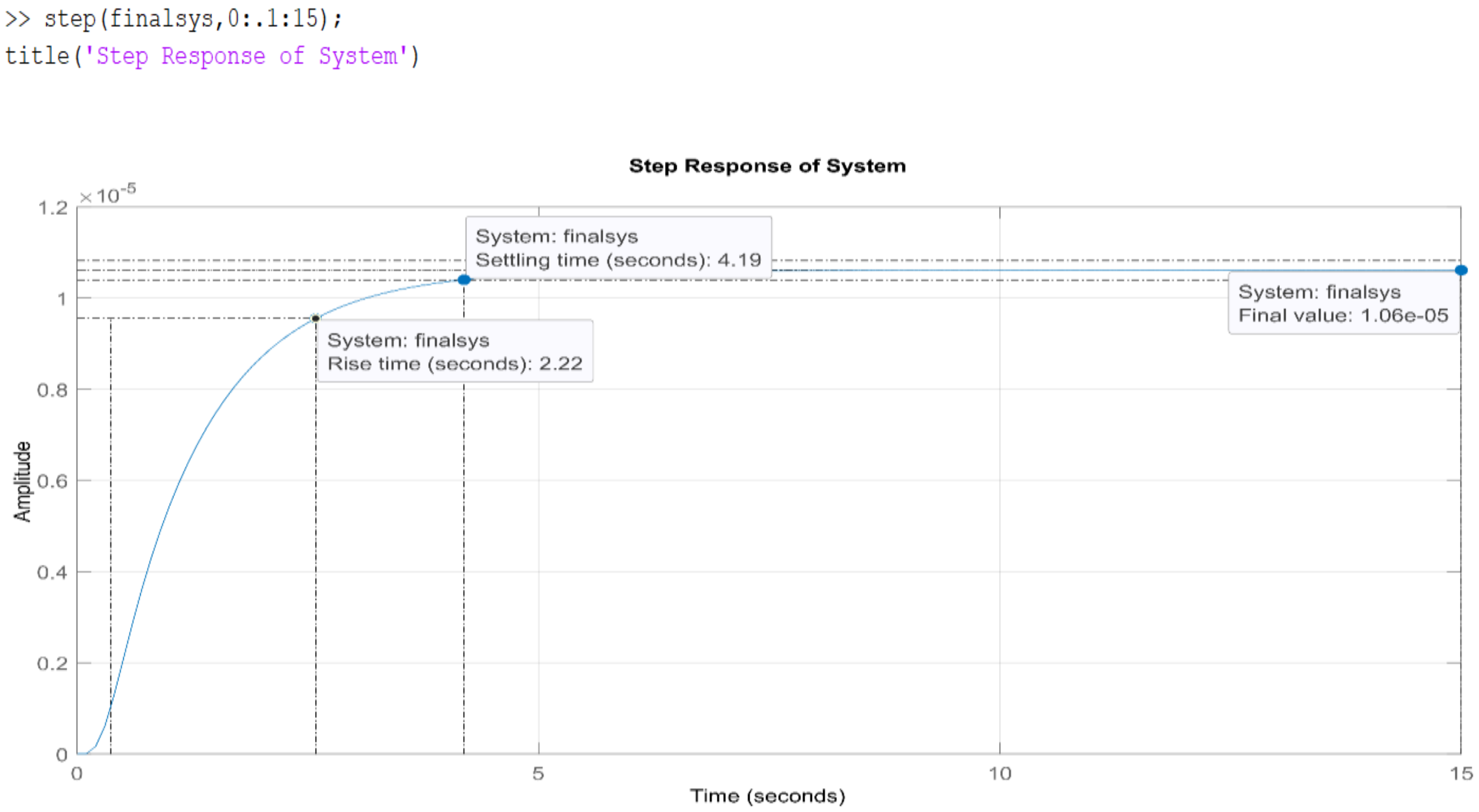Click y-axis tick label 0.2

click(x=52, y=664)
